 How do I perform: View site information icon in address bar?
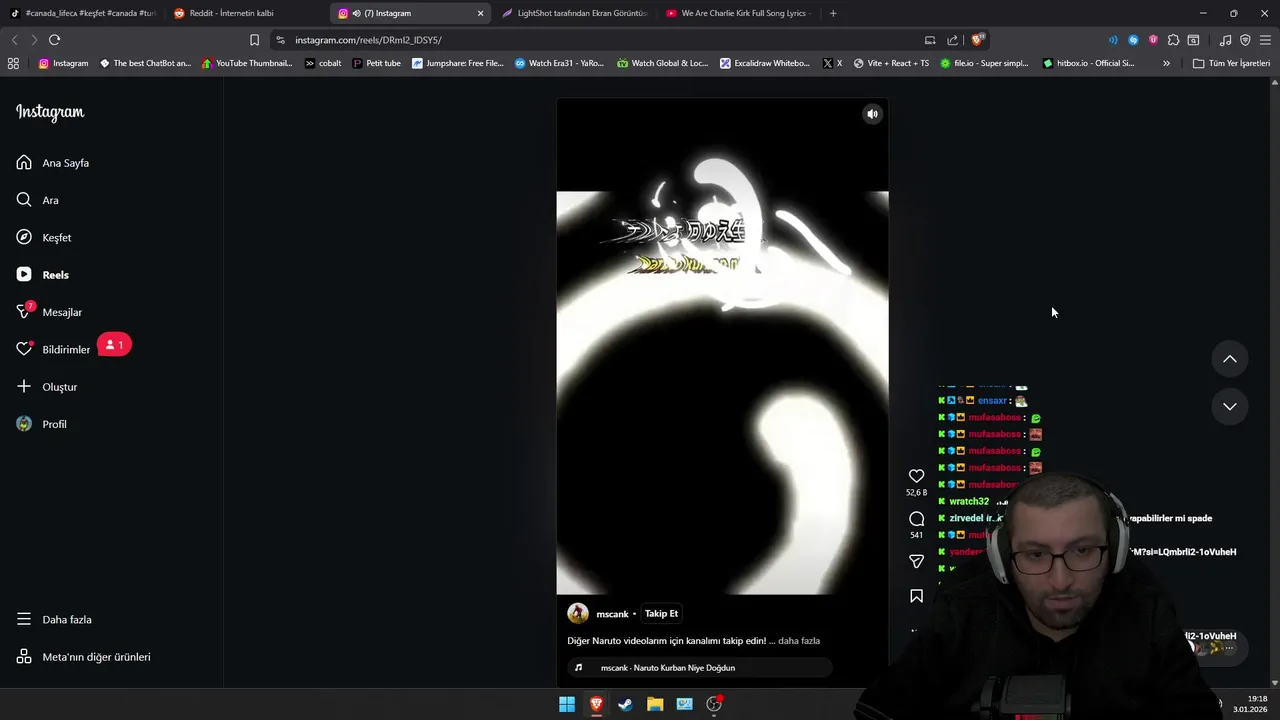click(281, 40)
